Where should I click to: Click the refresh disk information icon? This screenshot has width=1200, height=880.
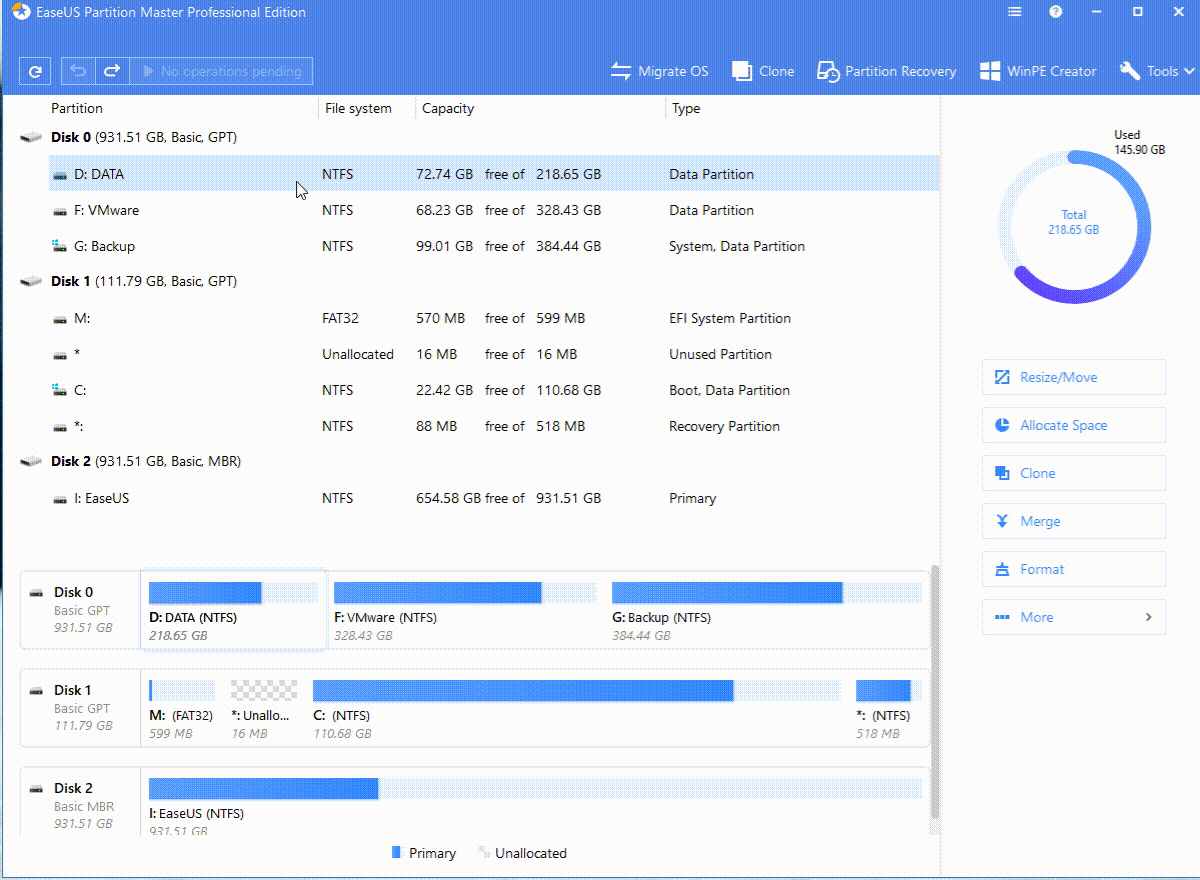[x=35, y=71]
